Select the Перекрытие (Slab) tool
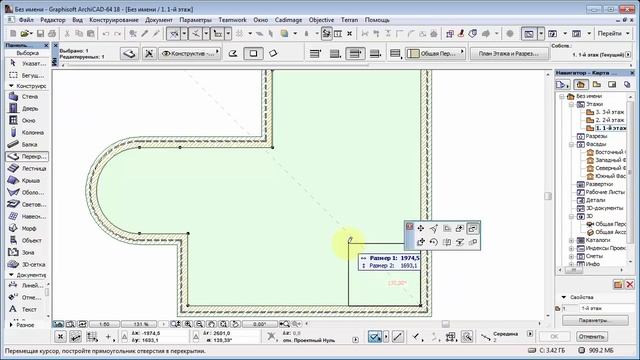This screenshot has height=360, width=640. click(x=27, y=156)
